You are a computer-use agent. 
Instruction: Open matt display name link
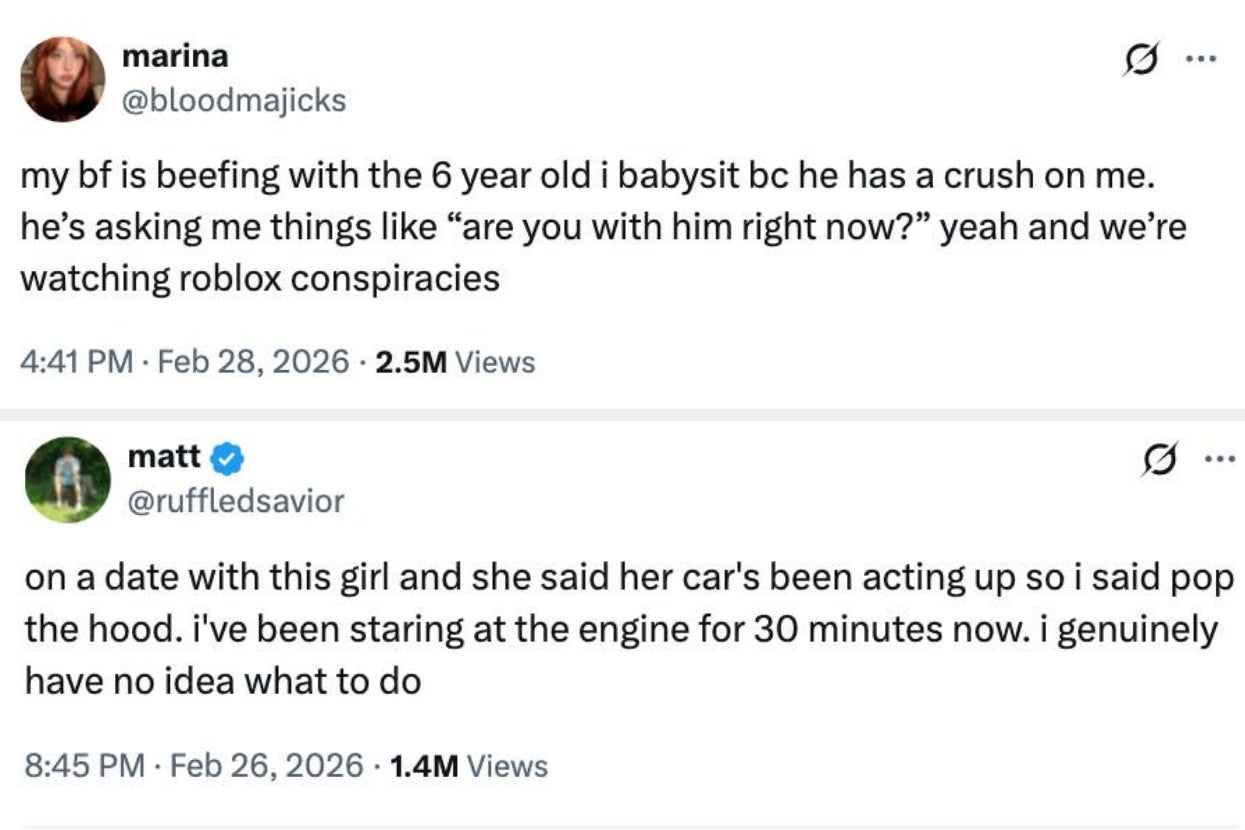tap(165, 457)
